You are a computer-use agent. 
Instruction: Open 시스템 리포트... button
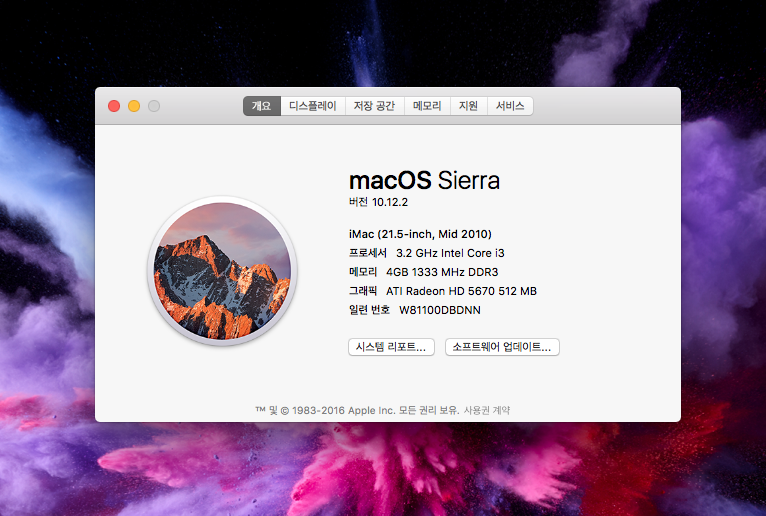392,347
